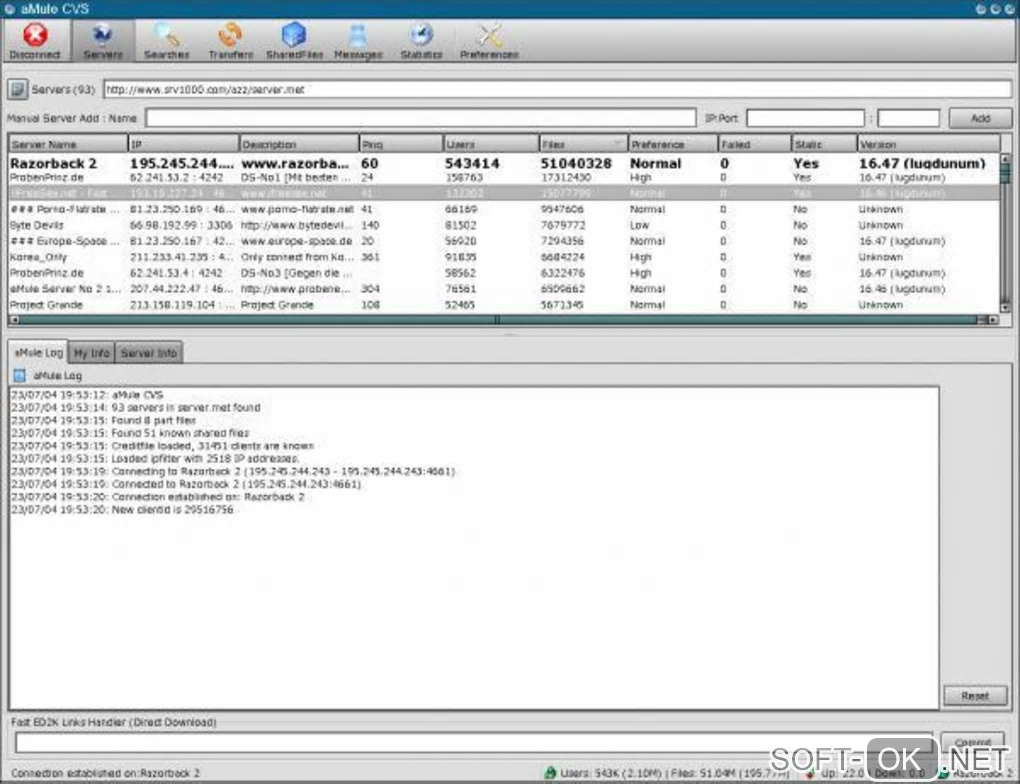Select the aMule Server No 2 row
The height and width of the screenshot is (784, 1020).
[504, 289]
